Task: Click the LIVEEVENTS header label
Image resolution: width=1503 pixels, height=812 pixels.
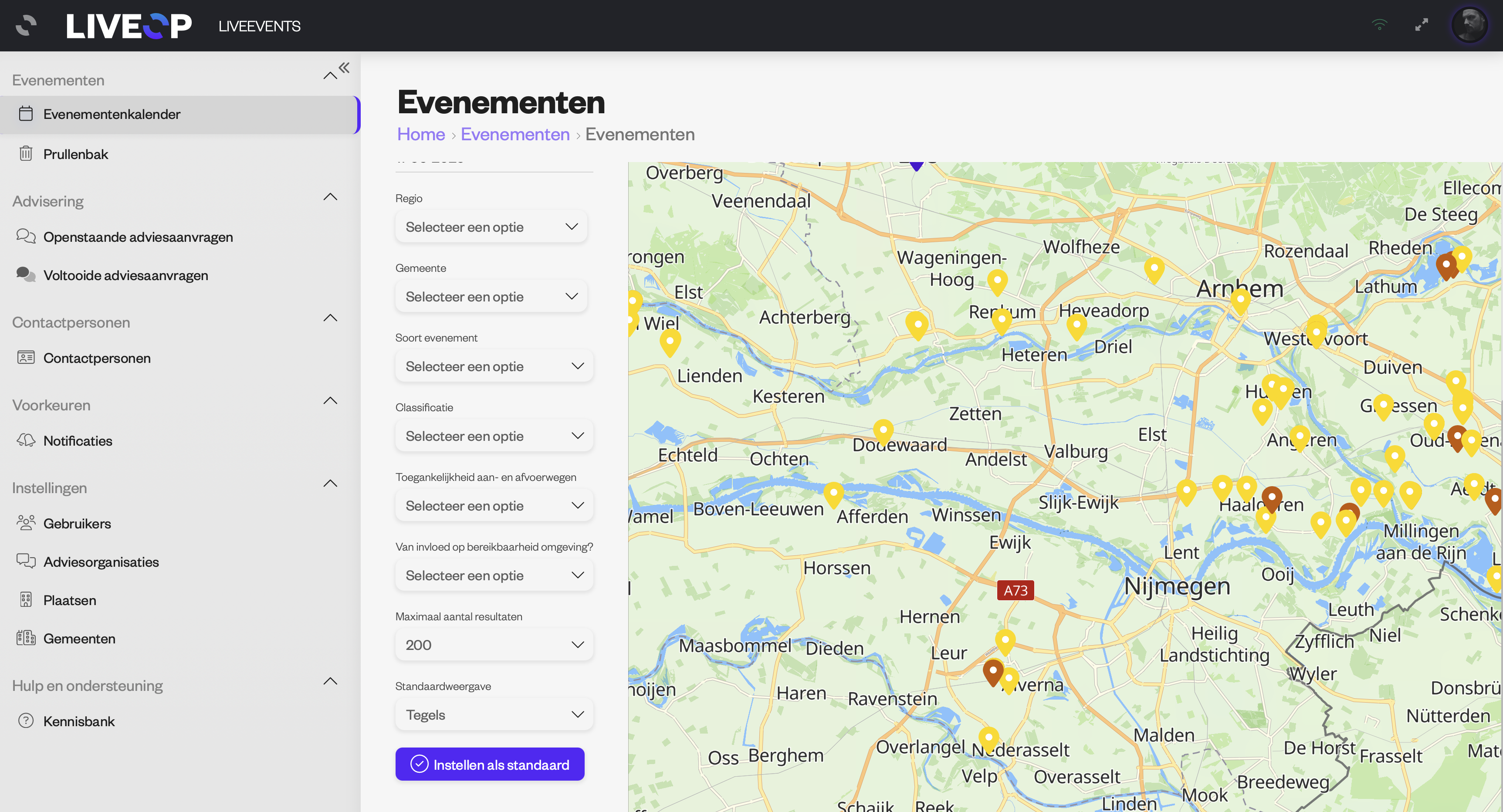Action: click(260, 26)
